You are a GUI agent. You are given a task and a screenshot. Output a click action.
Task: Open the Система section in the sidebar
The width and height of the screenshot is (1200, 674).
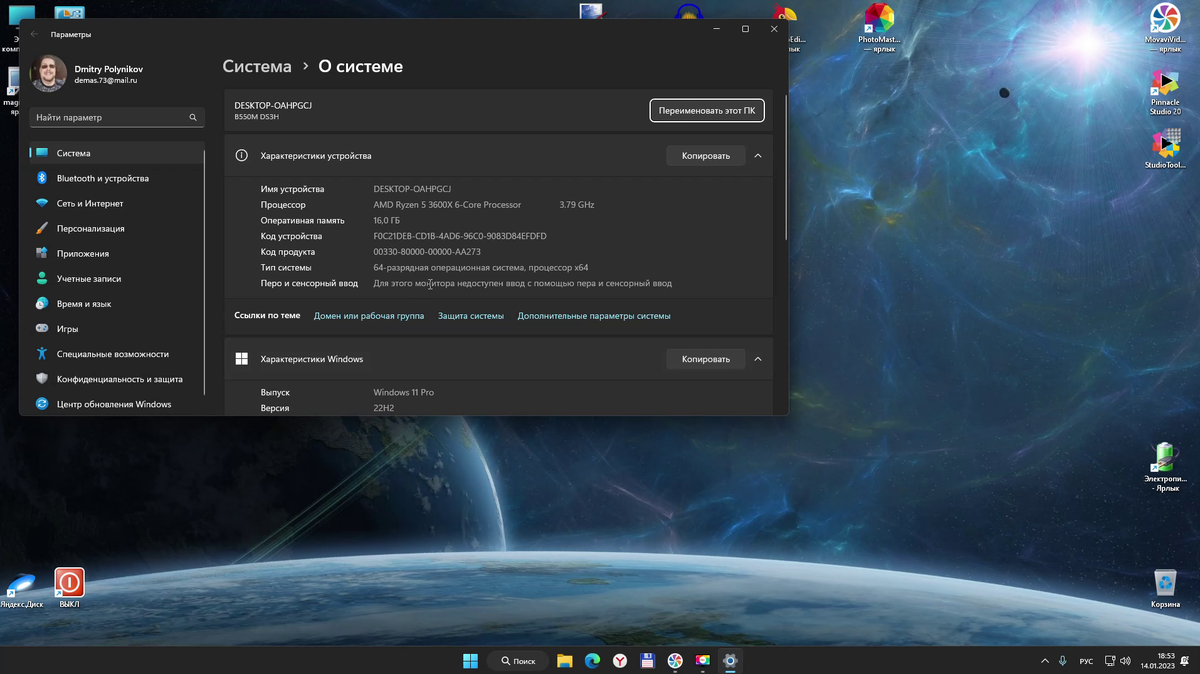click(115, 153)
